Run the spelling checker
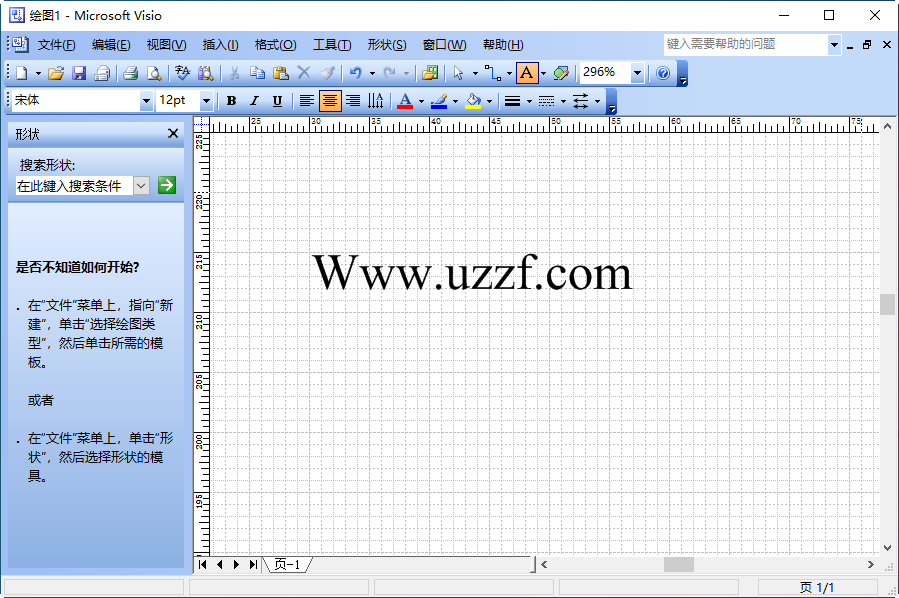The width and height of the screenshot is (899, 598). [x=180, y=72]
